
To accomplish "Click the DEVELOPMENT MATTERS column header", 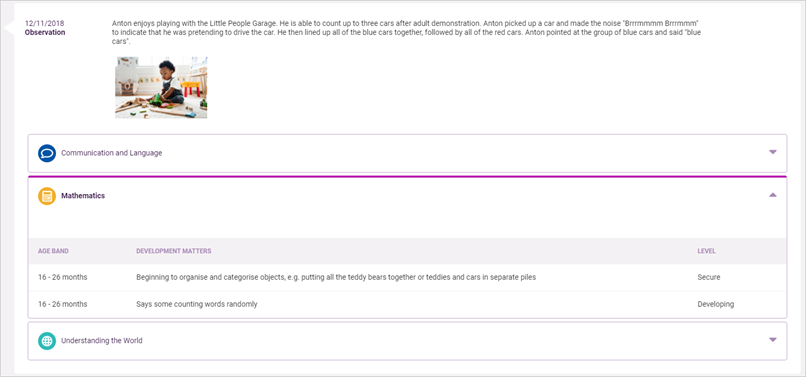I will pyautogui.click(x=174, y=252).
